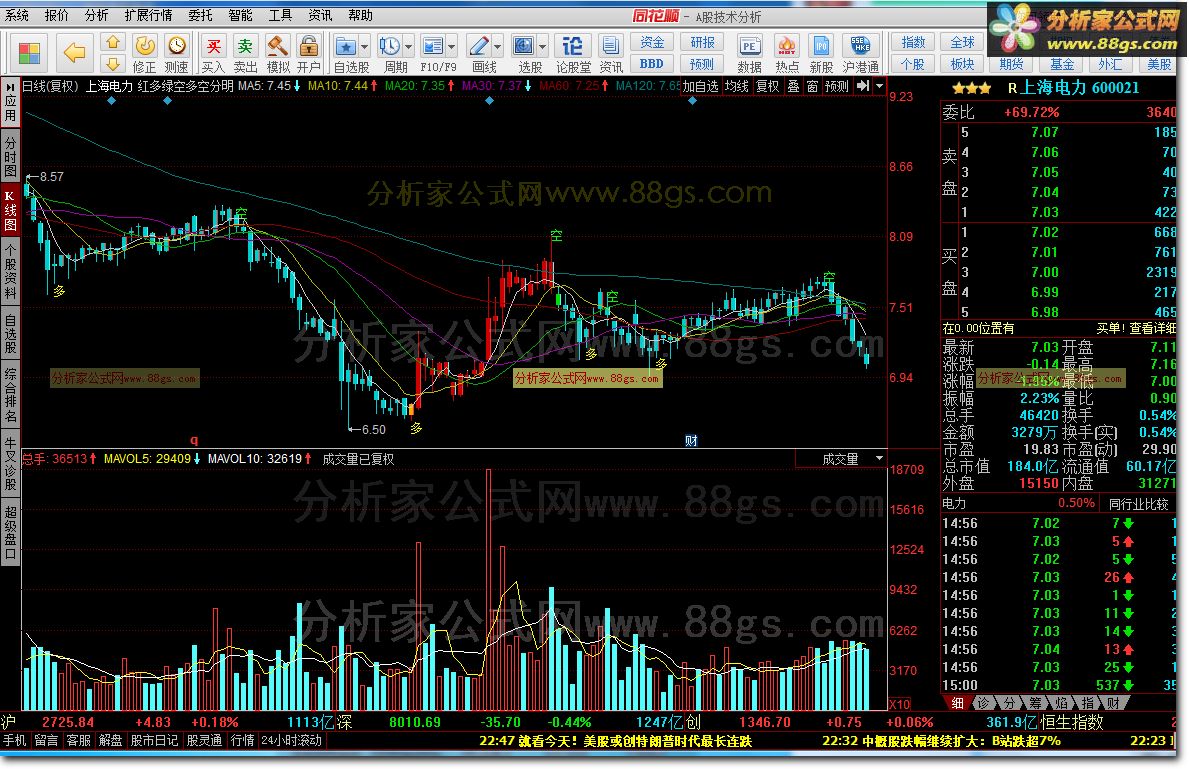The width and height of the screenshot is (1189, 769).
Task: Click the 周期 period clock icon
Action: tap(390, 46)
